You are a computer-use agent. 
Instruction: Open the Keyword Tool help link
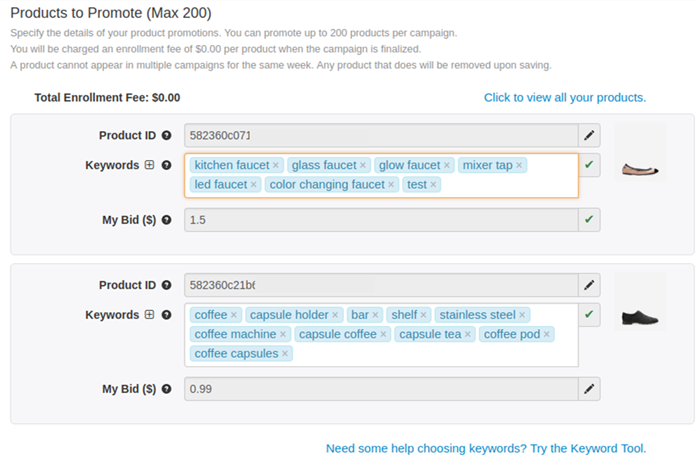click(486, 448)
